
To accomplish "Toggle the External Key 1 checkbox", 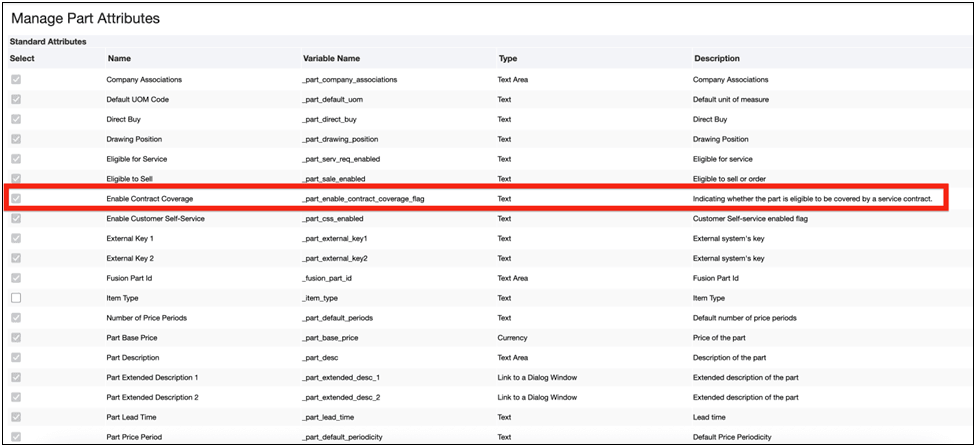I will pyautogui.click(x=16, y=238).
